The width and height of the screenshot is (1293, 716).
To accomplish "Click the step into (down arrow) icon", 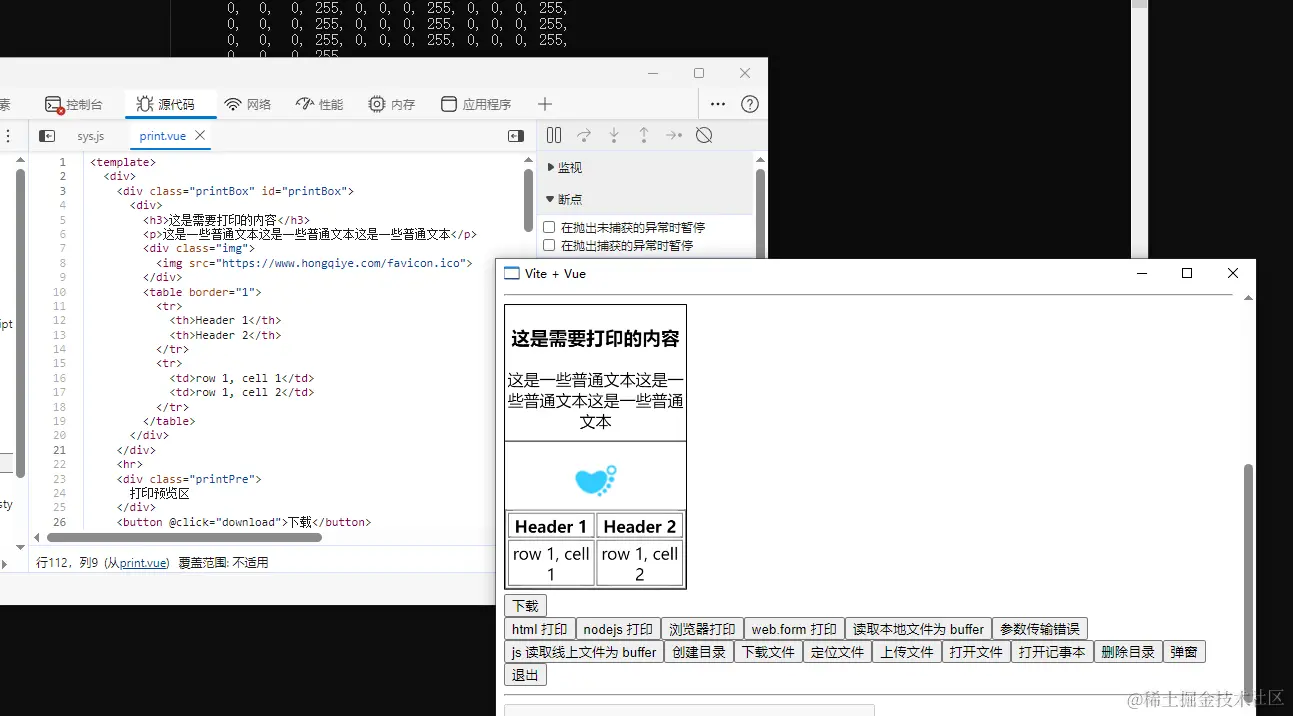I will [x=614, y=135].
